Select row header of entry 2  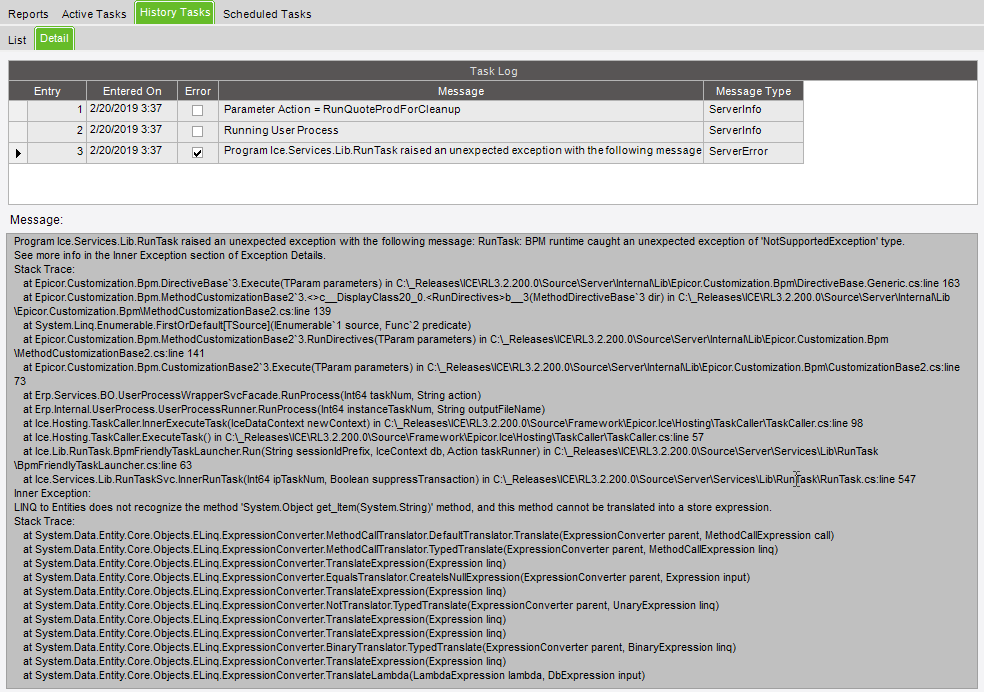pos(18,132)
